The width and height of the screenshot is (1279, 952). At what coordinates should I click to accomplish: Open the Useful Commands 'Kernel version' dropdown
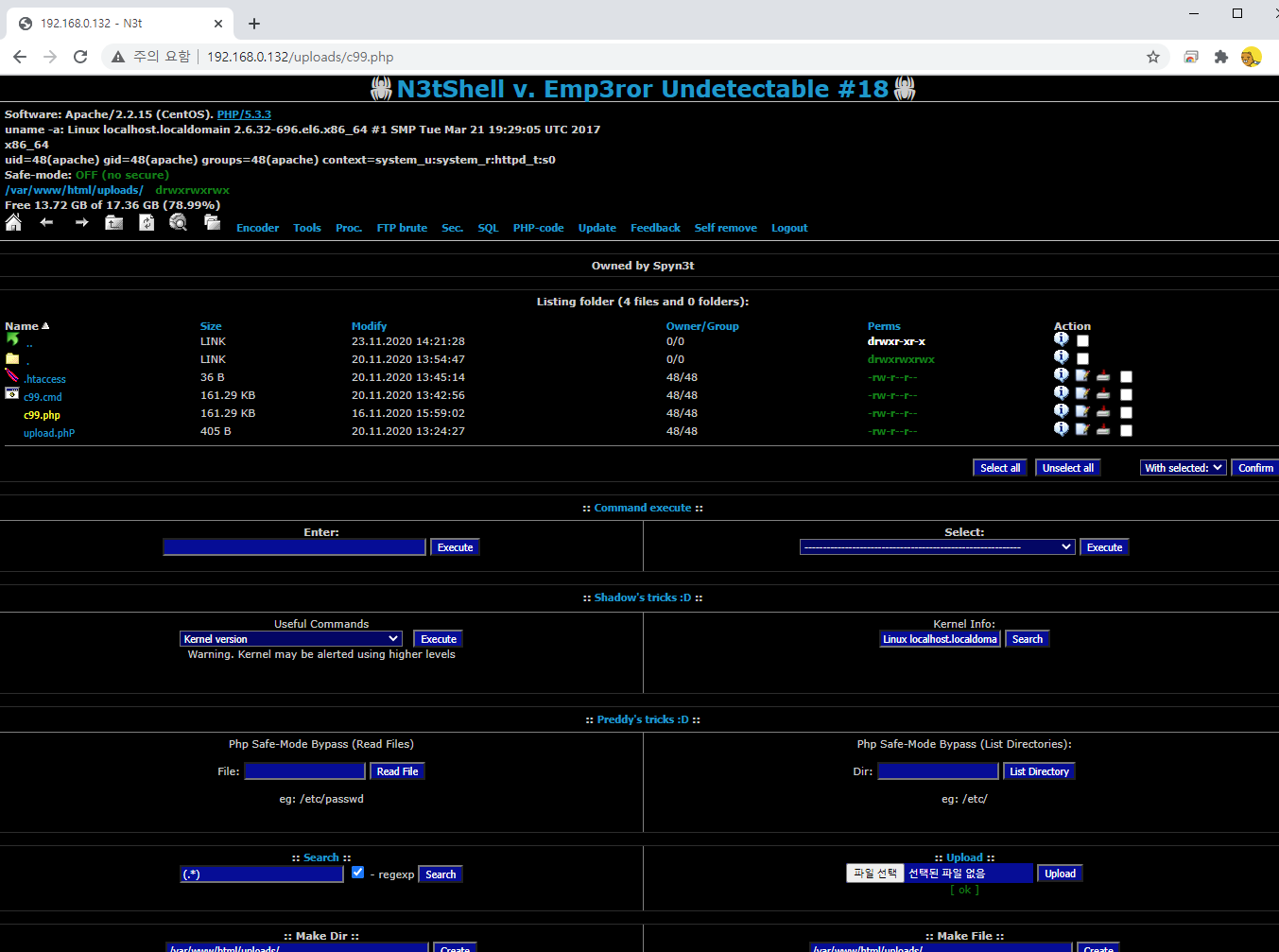click(291, 639)
